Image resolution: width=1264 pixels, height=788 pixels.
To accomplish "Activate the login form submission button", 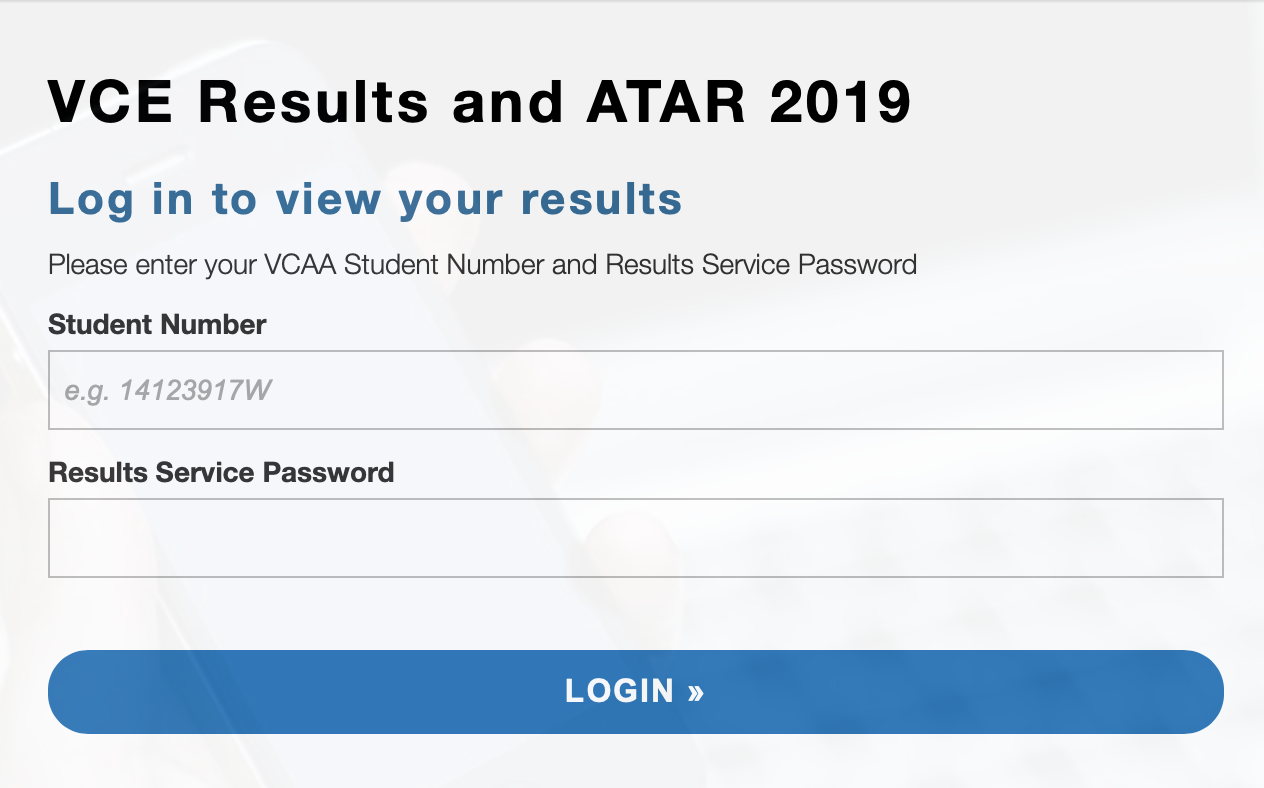I will point(636,691).
